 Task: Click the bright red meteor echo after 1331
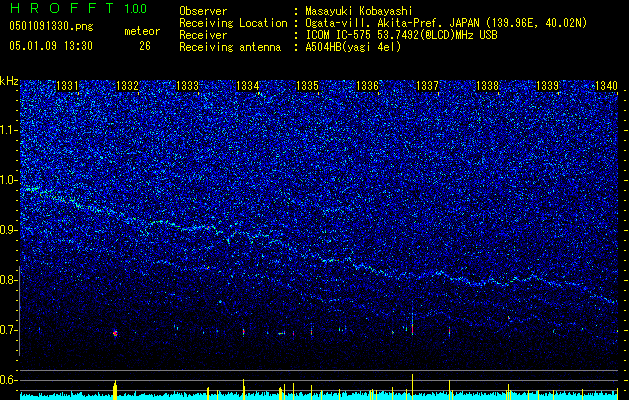tap(115, 333)
